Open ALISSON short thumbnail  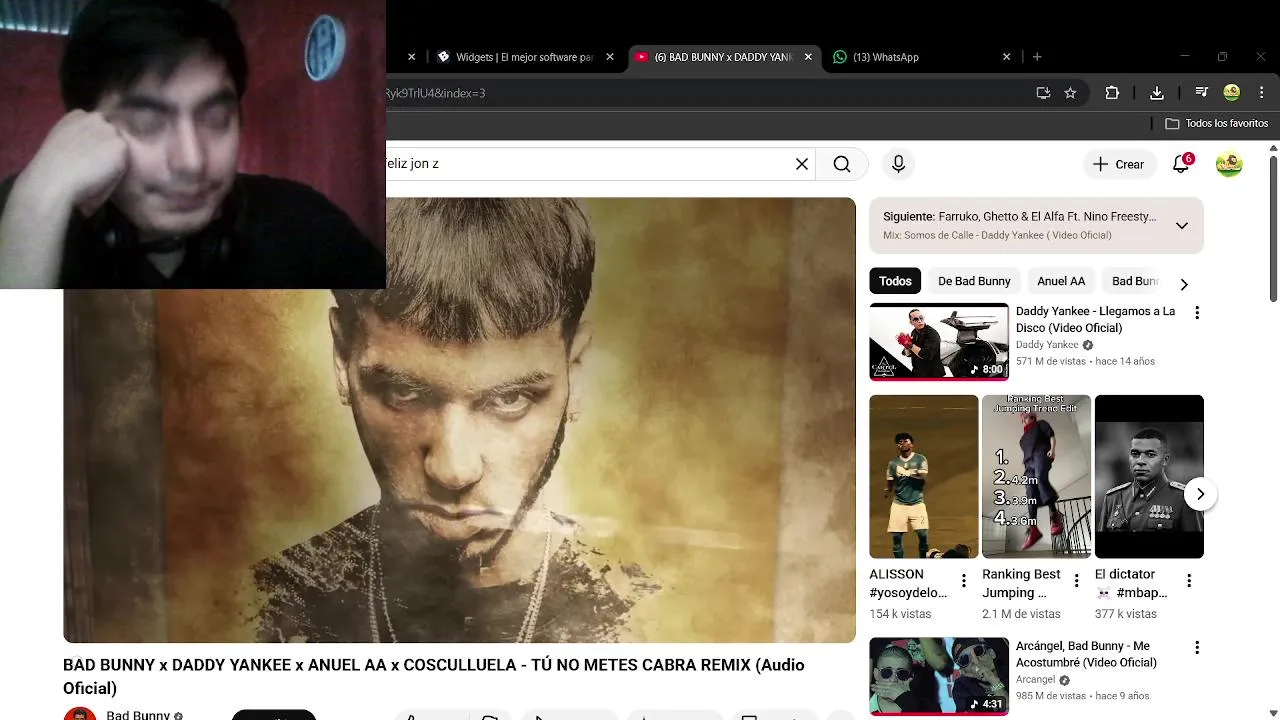point(924,476)
